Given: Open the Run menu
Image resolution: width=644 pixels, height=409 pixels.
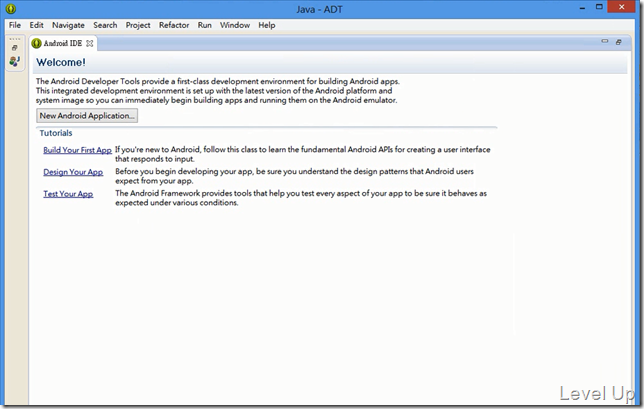Looking at the screenshot, I should coord(205,25).
